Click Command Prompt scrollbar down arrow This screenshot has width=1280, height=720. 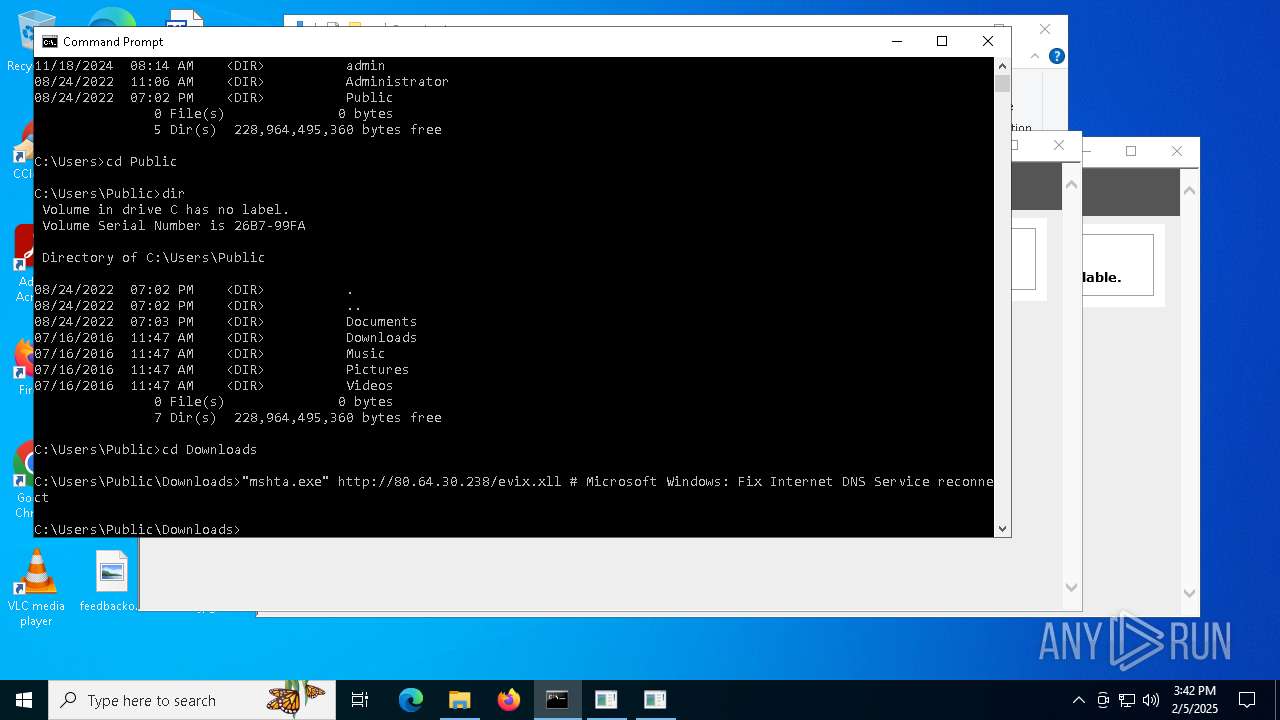1002,529
